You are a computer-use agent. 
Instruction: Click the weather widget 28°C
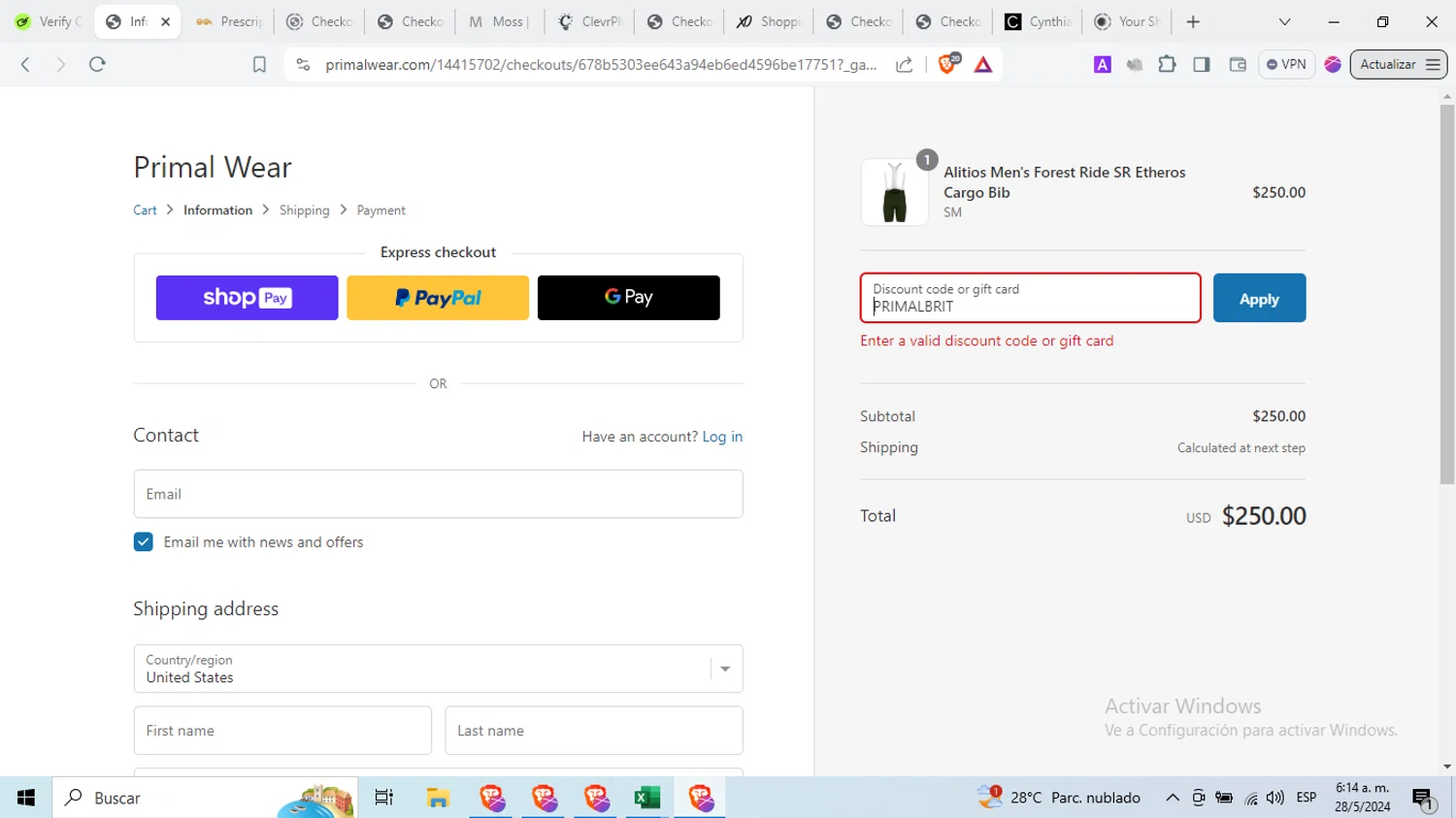point(1059,798)
